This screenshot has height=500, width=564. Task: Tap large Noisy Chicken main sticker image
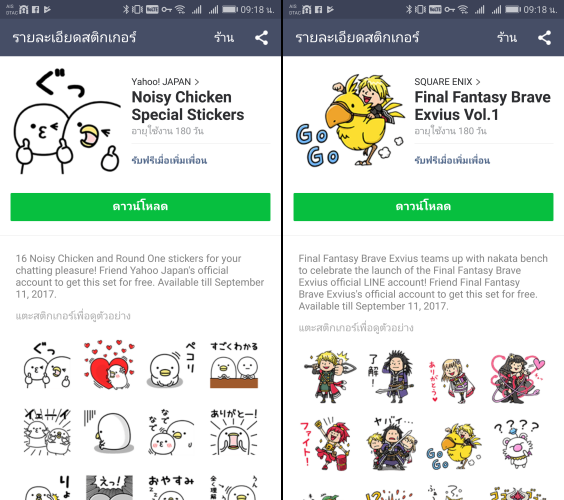[x=67, y=121]
